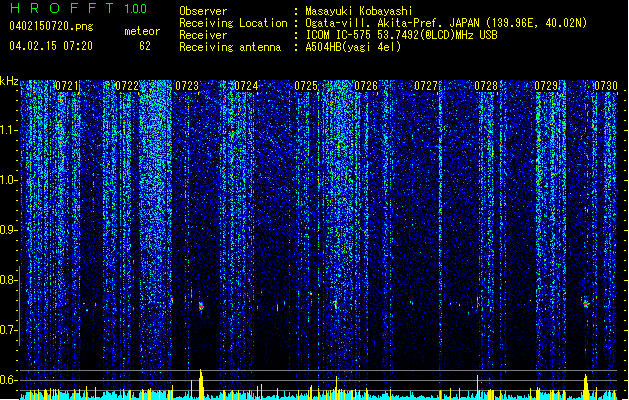The height and width of the screenshot is (400, 629).
Task: Click the 0722 time marker
Action: tap(127, 86)
